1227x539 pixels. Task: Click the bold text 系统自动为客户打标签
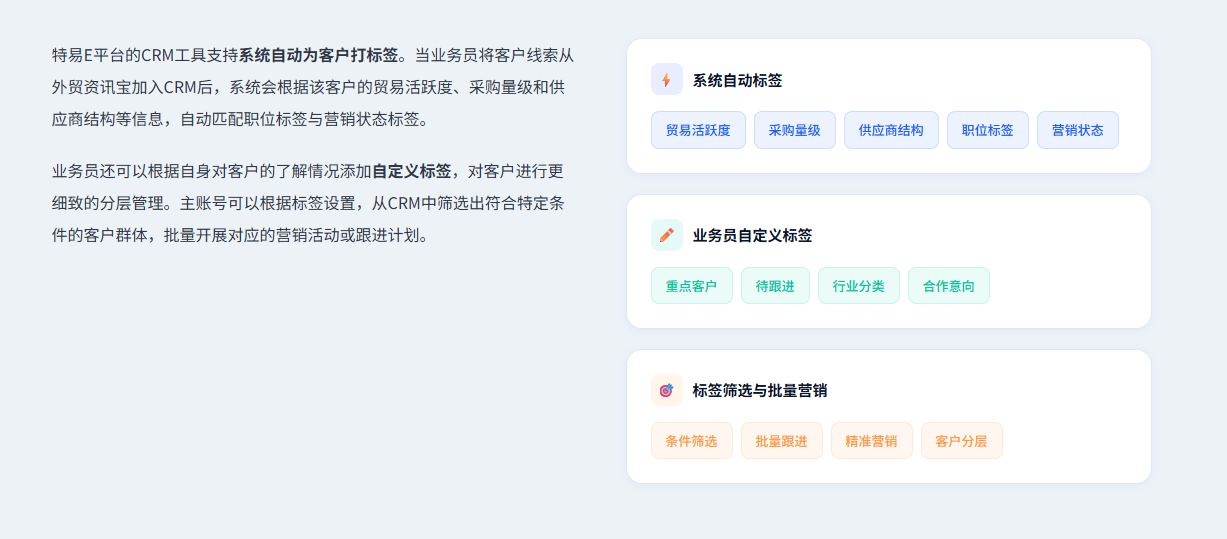tap(318, 54)
